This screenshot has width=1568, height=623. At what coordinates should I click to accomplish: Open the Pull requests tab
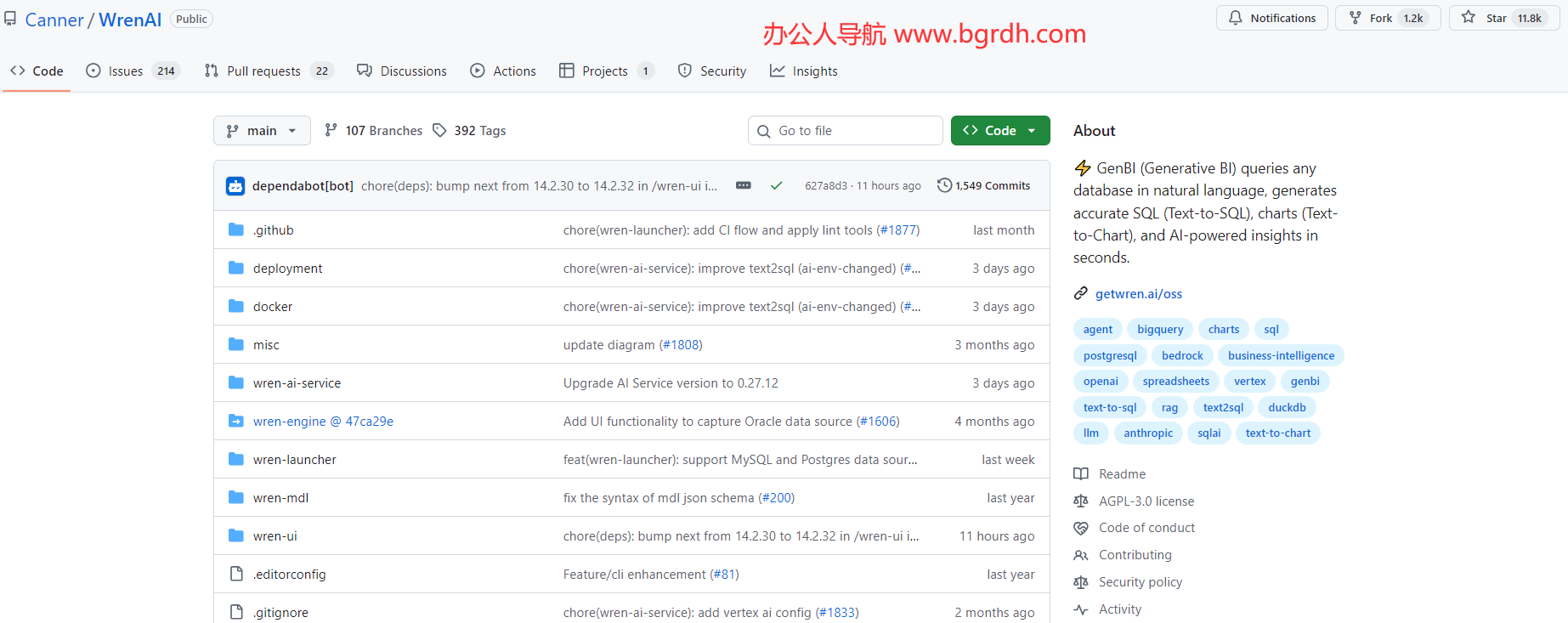click(263, 71)
